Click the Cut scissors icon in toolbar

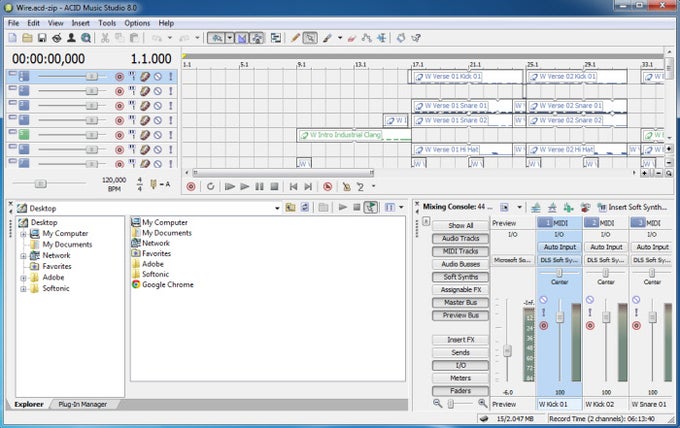click(104, 38)
